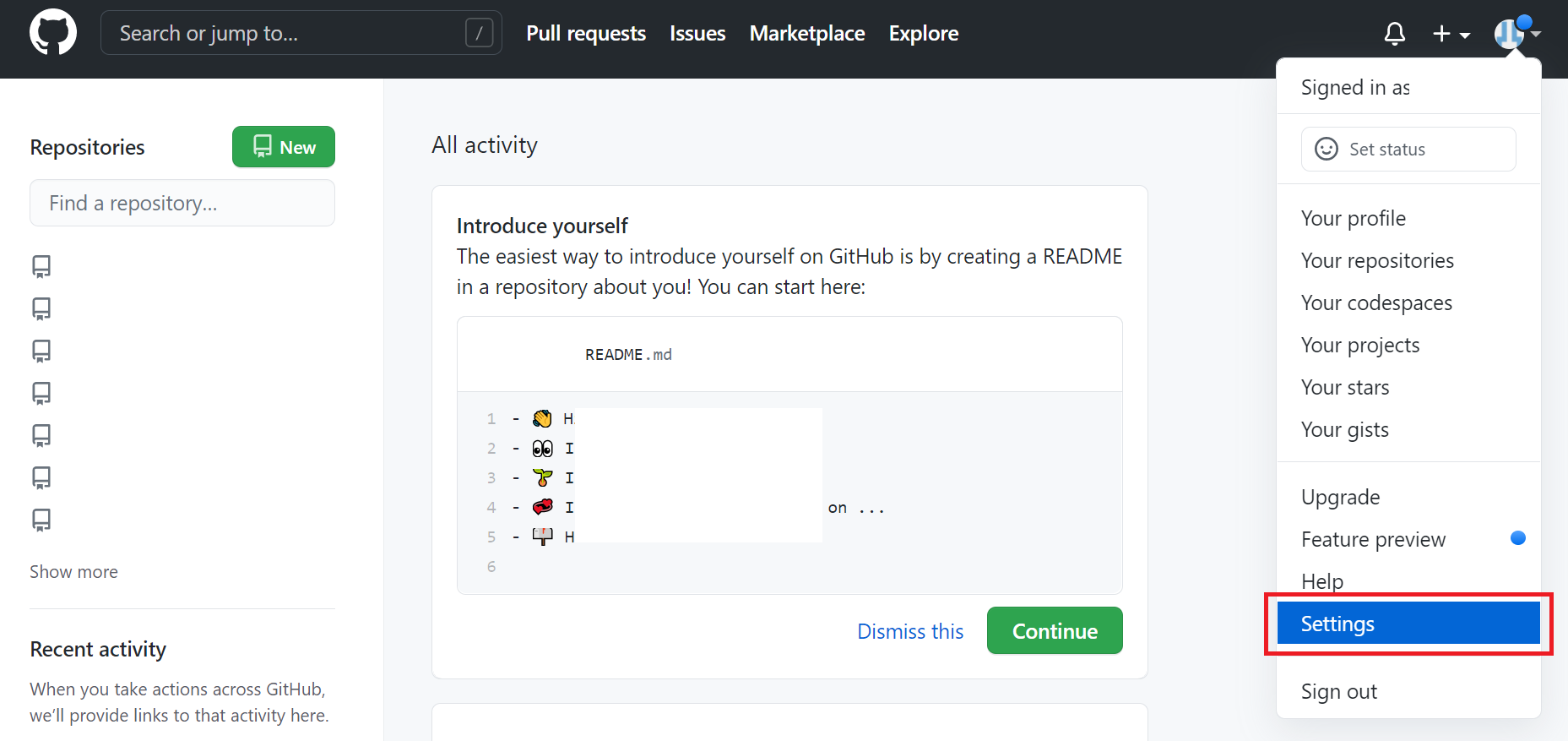Go to Explore
This screenshot has width=1568, height=741.
pyautogui.click(x=924, y=33)
